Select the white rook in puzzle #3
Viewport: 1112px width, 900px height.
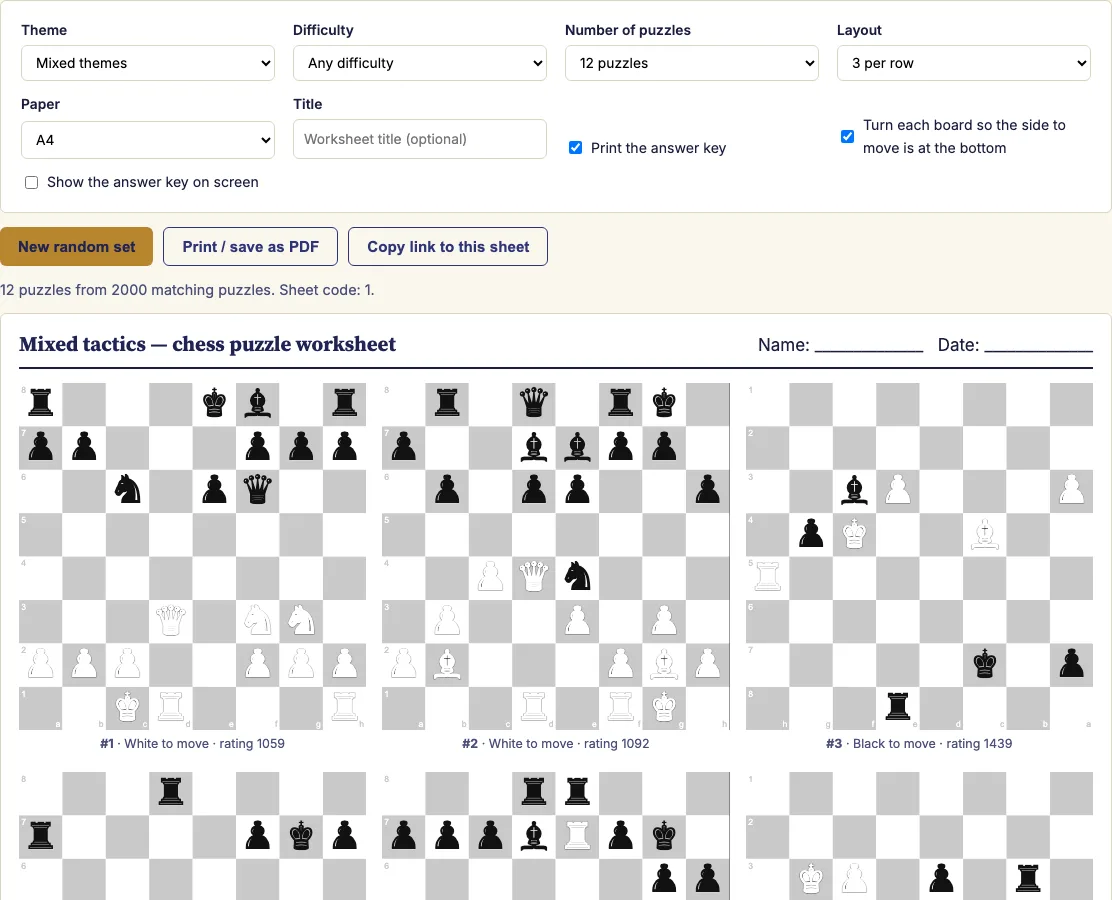pyautogui.click(x=767, y=577)
